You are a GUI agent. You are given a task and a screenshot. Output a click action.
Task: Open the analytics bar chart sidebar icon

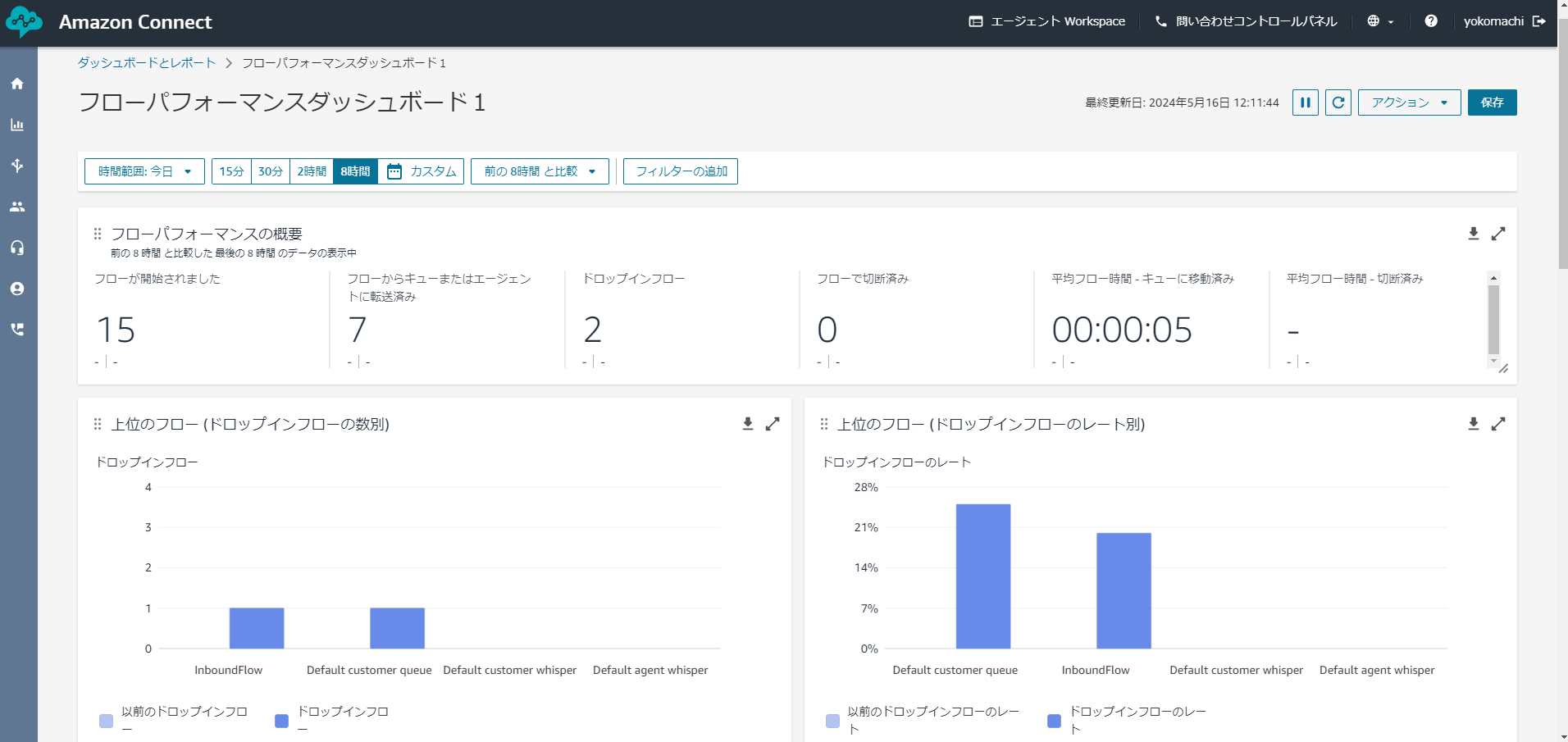(x=17, y=125)
